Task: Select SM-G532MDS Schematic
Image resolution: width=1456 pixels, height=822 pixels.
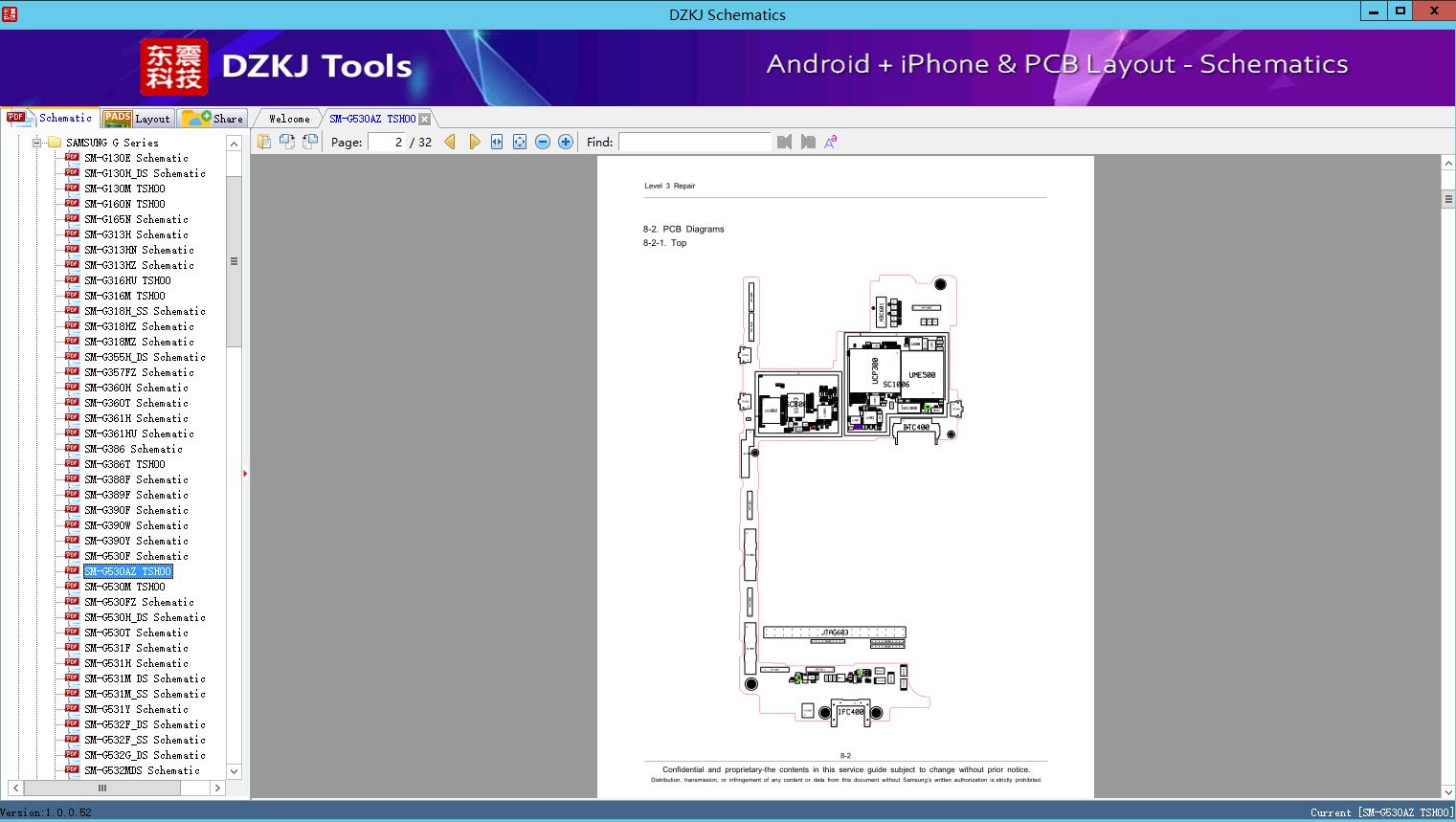Action: pos(142,770)
